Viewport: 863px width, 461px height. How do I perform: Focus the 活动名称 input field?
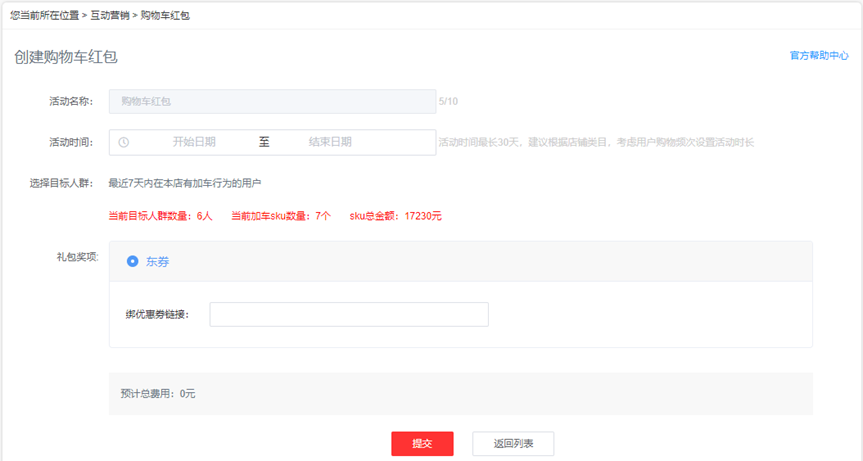click(x=271, y=101)
